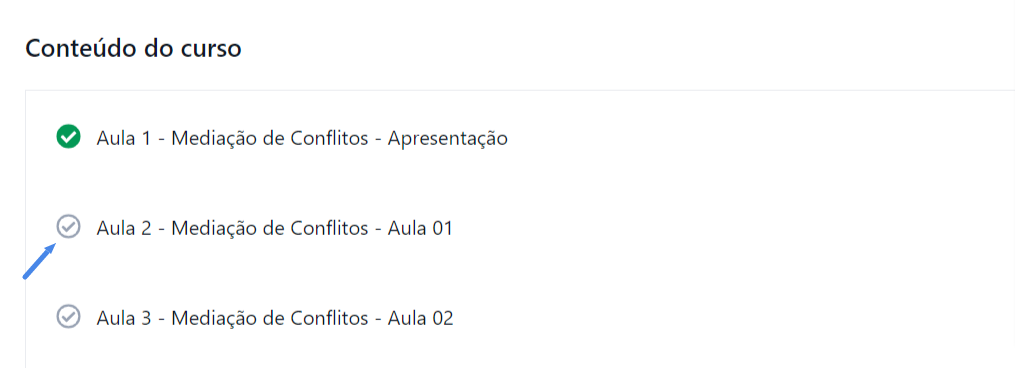Image resolution: width=1015 pixels, height=368 pixels.
Task: Open Aula 1 - Mediação de Conflitos - Apresentação
Action: [x=302, y=138]
